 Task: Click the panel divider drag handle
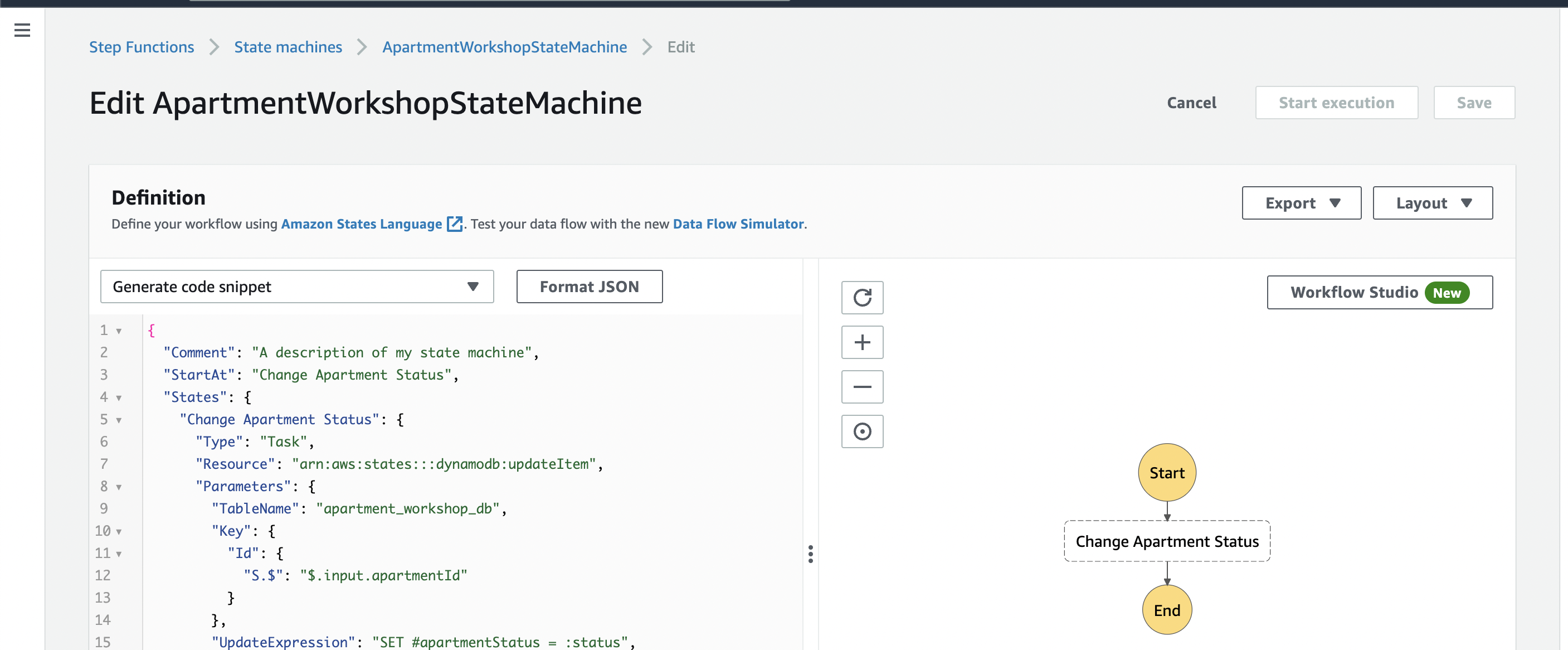[x=810, y=553]
